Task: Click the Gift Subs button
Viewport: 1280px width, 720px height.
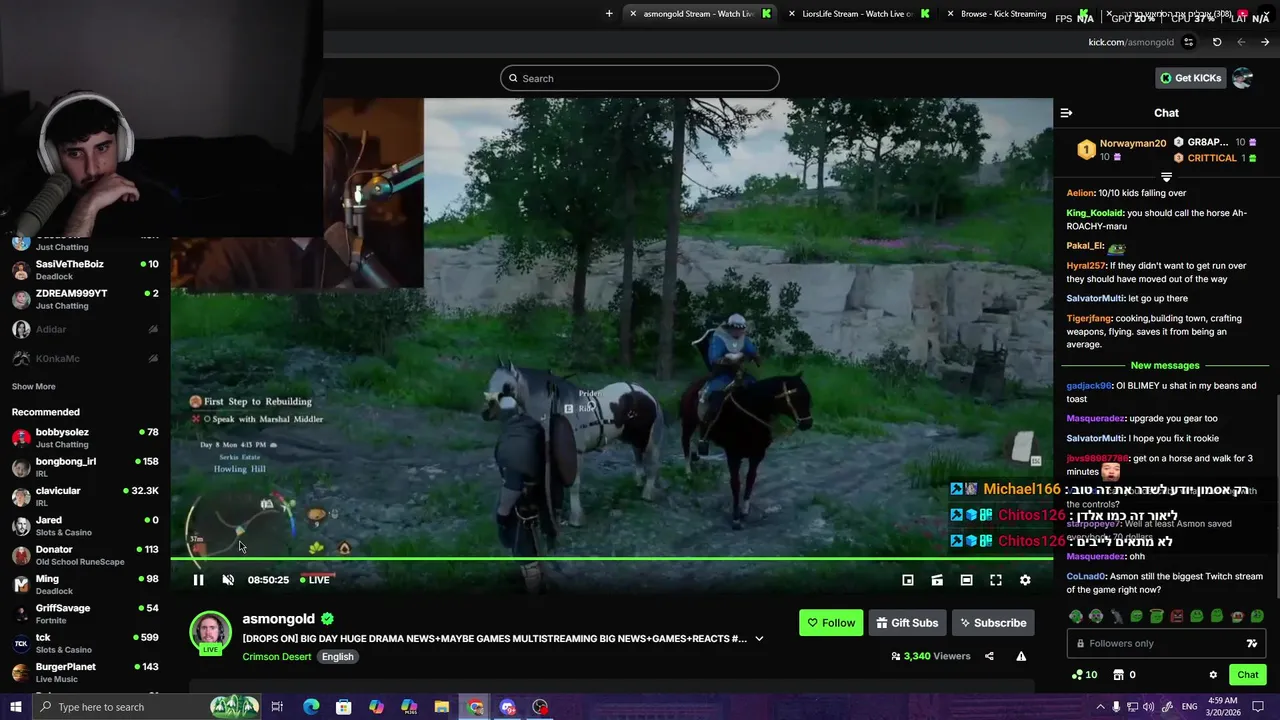Action: [x=908, y=623]
